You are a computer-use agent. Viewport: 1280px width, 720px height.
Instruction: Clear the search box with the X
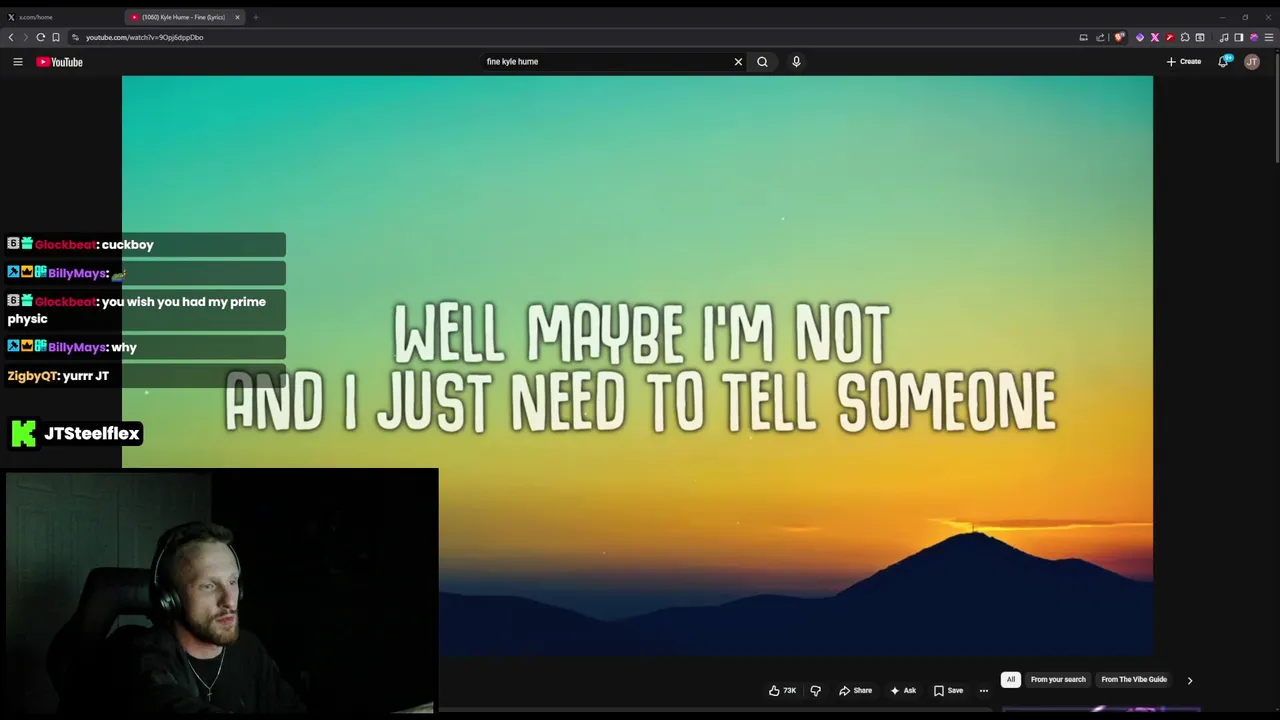point(738,62)
